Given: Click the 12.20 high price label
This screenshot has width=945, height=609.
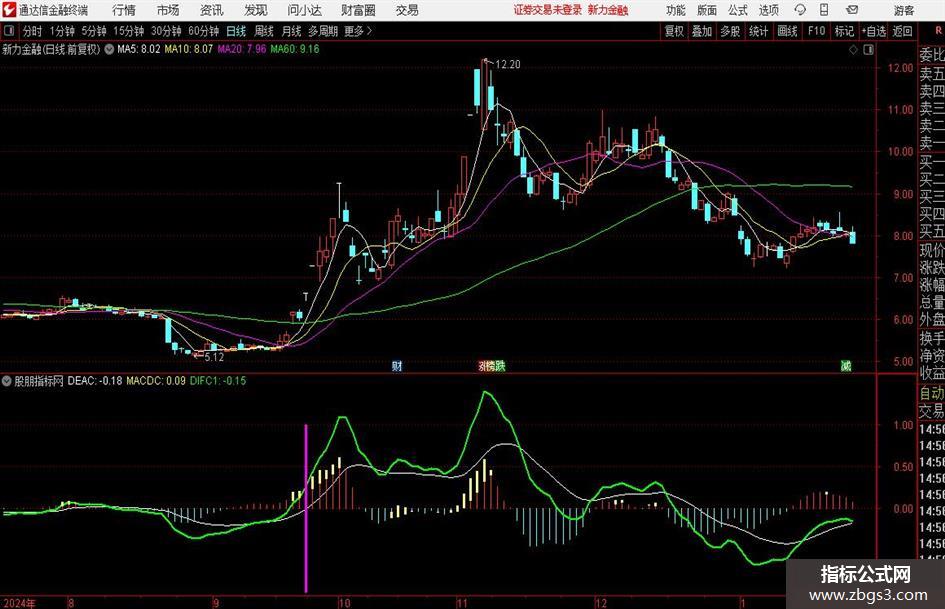Looking at the screenshot, I should pyautogui.click(x=507, y=65).
